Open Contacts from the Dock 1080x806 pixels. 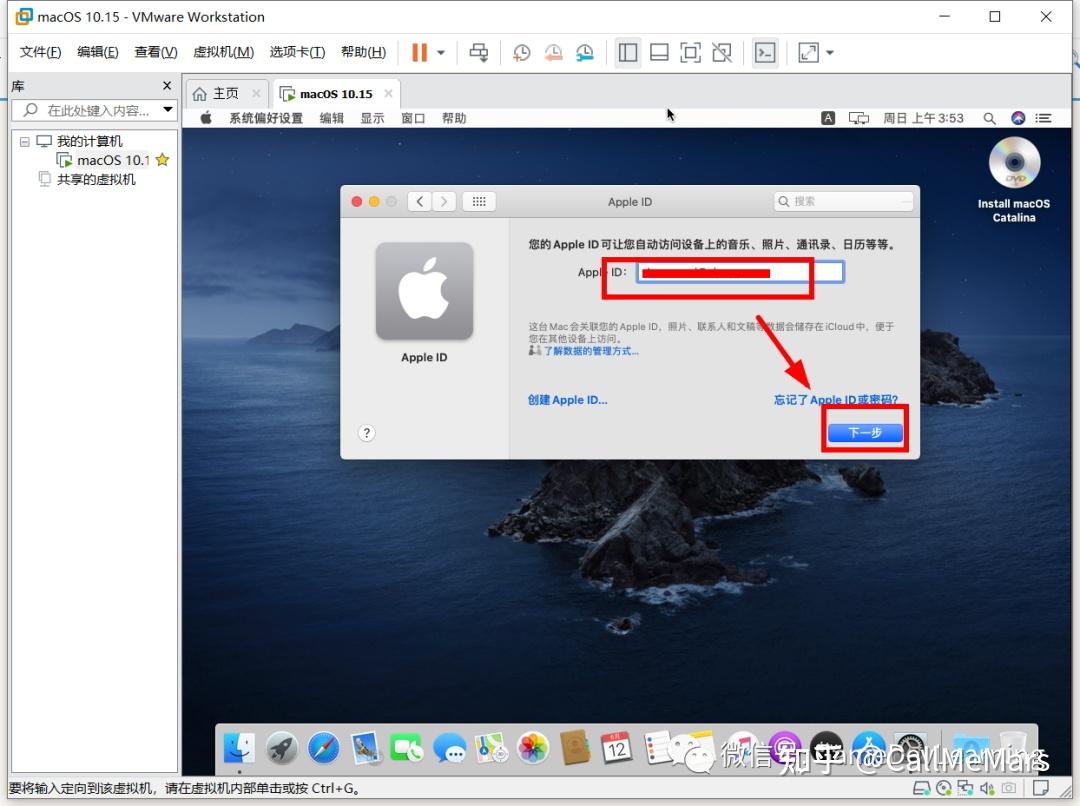(575, 748)
